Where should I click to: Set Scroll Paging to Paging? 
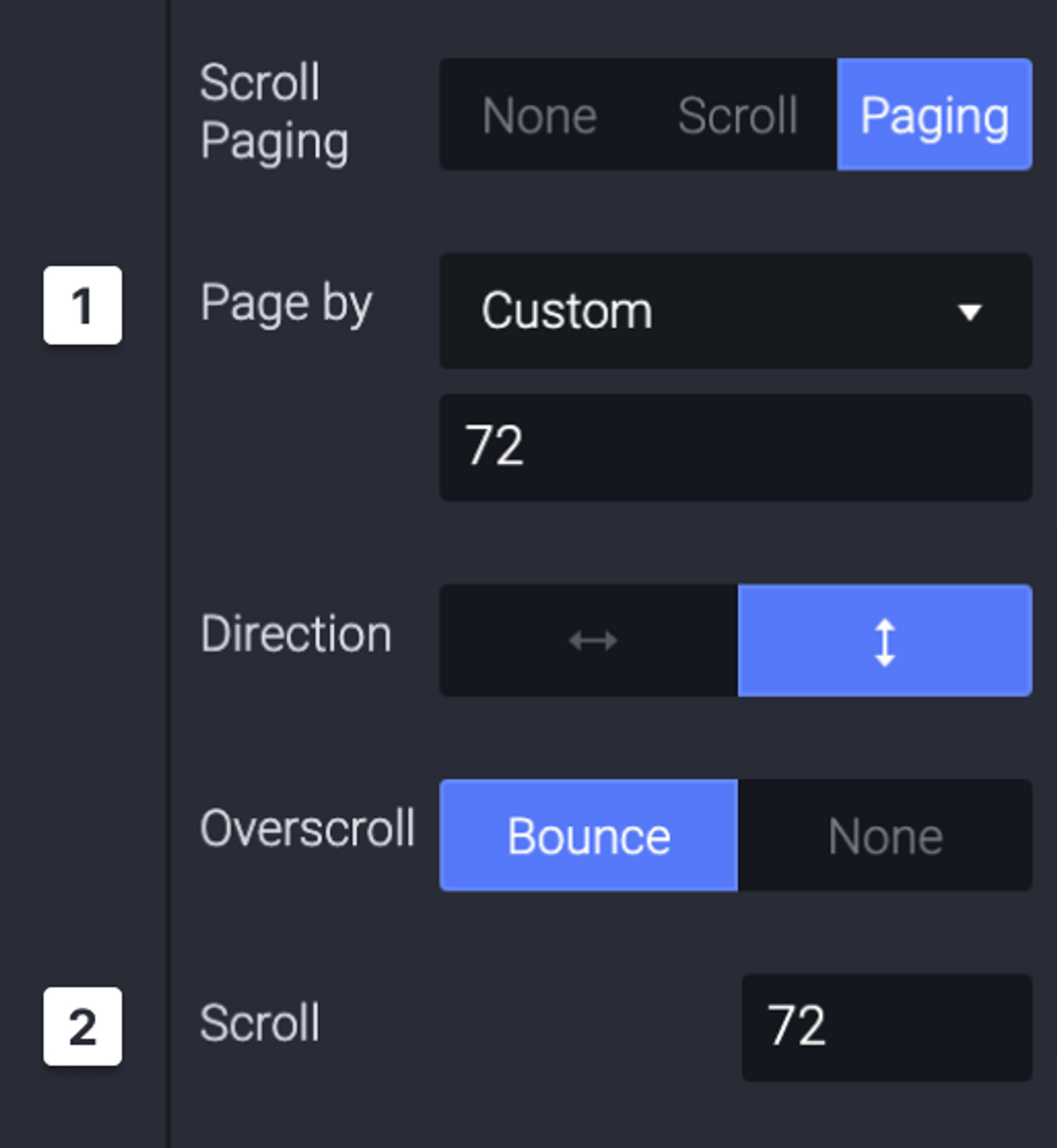click(x=934, y=115)
